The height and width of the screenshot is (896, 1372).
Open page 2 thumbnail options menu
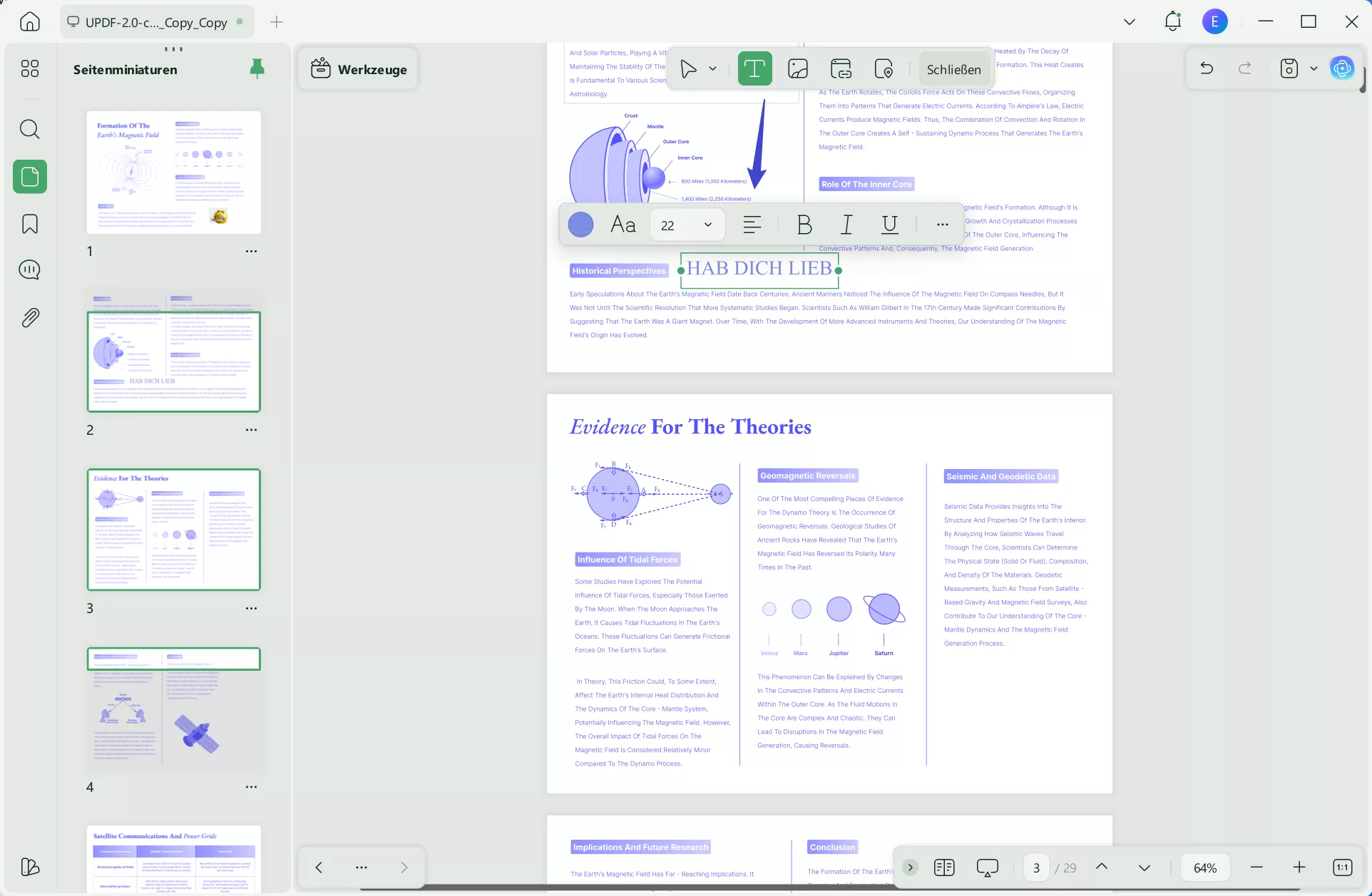(x=251, y=430)
